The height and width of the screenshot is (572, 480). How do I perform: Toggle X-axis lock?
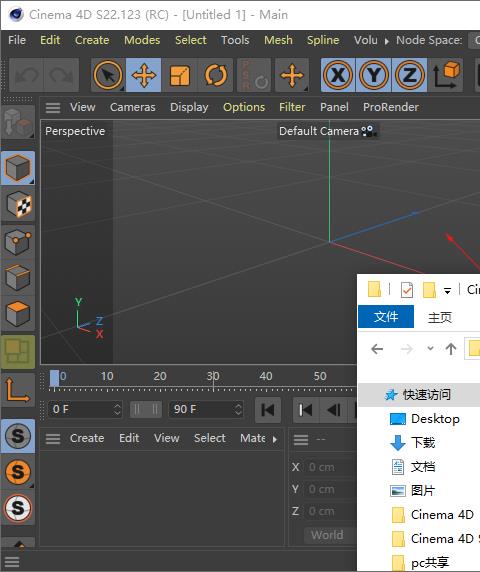(338, 76)
